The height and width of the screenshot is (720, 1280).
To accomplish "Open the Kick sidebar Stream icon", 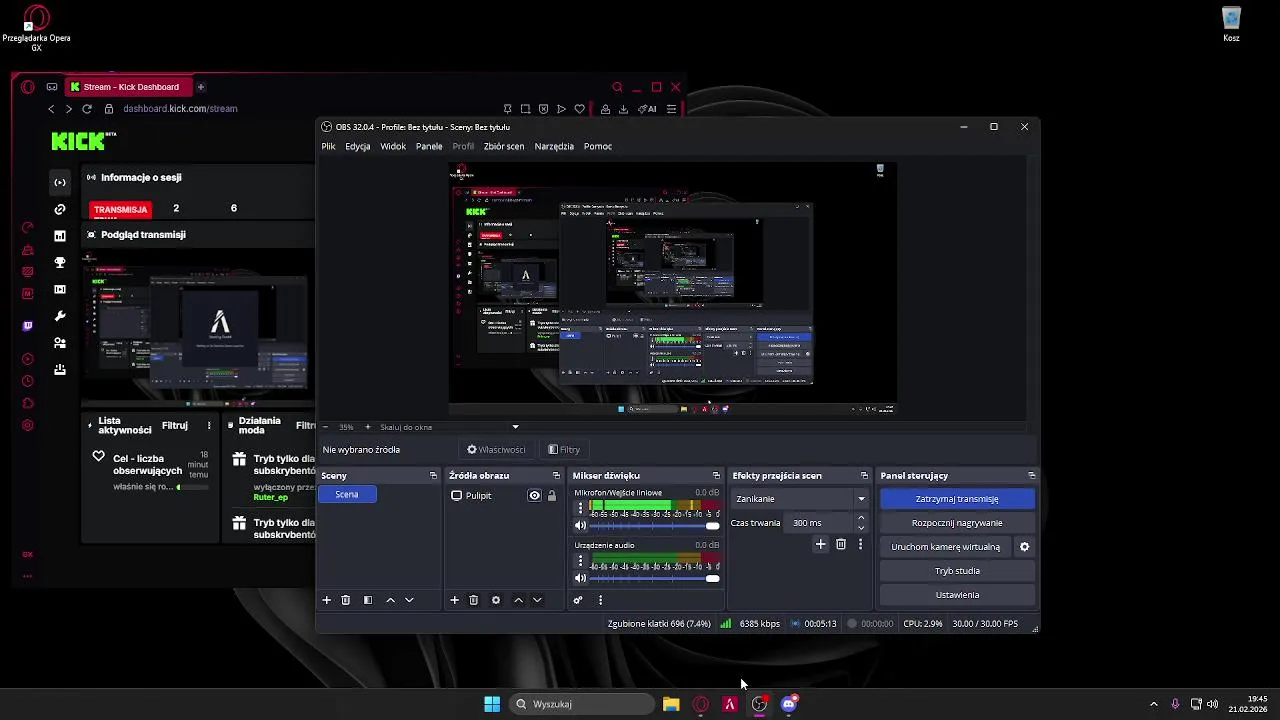I will coord(60,182).
